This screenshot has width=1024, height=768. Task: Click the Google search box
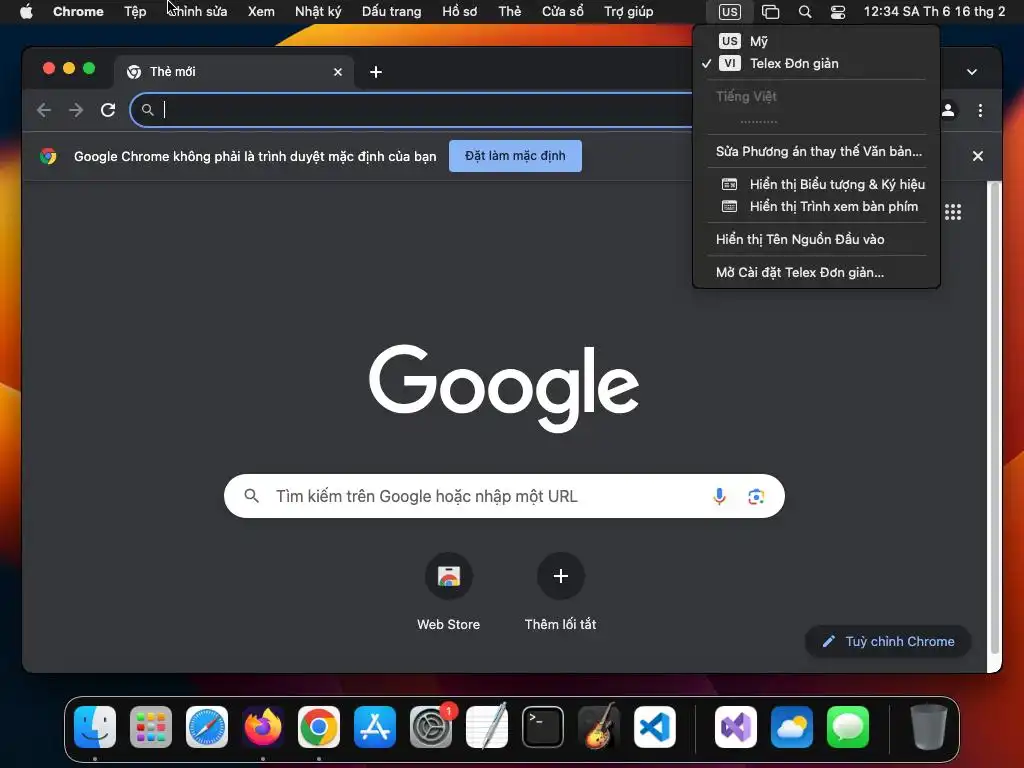pos(504,496)
